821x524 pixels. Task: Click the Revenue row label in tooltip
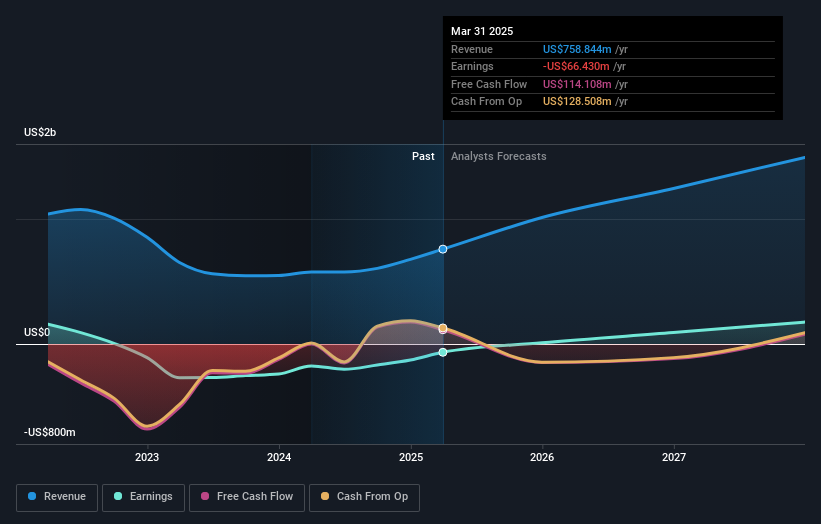[472, 49]
